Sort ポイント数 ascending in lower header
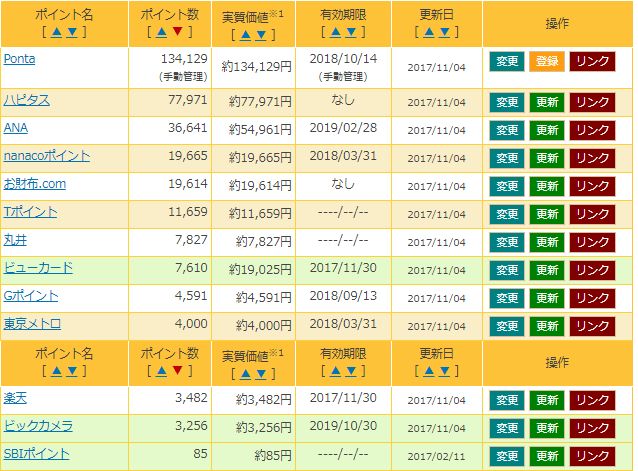 coord(162,371)
